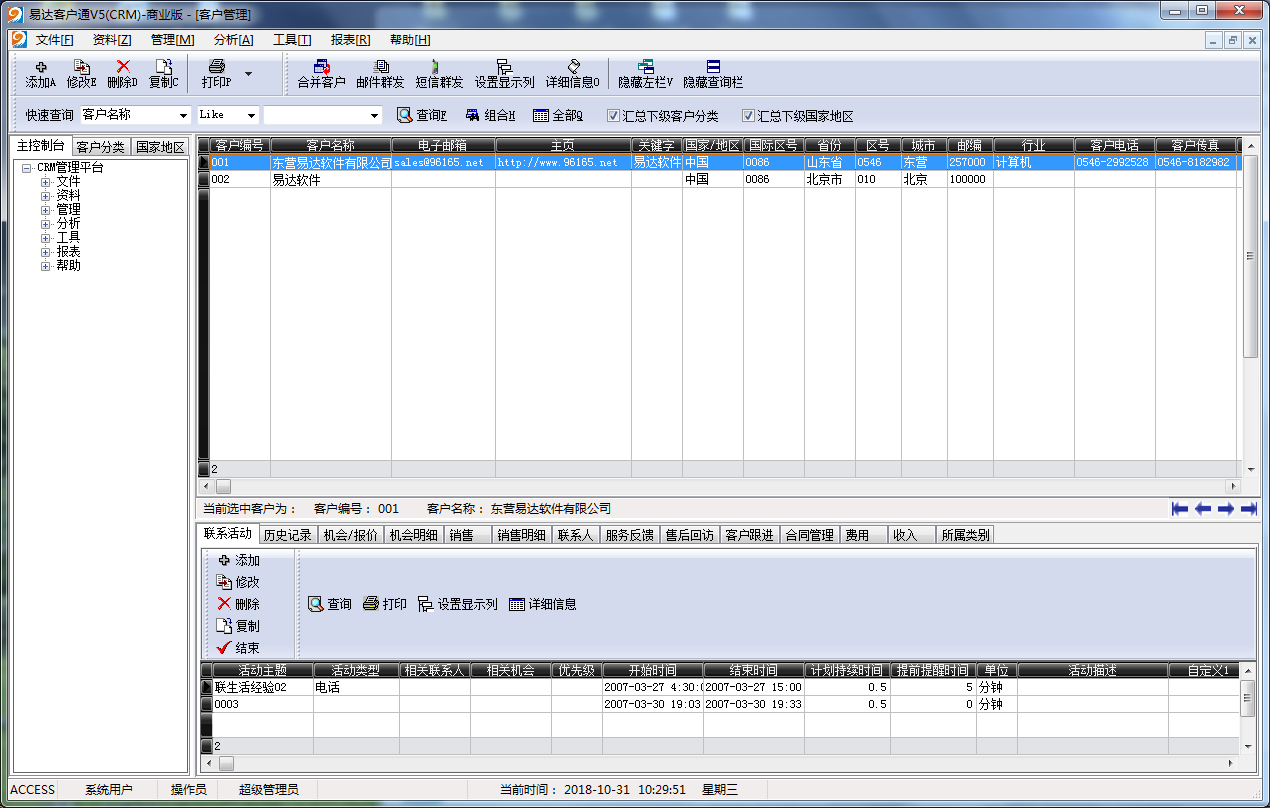Click Delete (删除) in contact activity panel
Image resolution: width=1270 pixels, height=808 pixels.
[238, 604]
